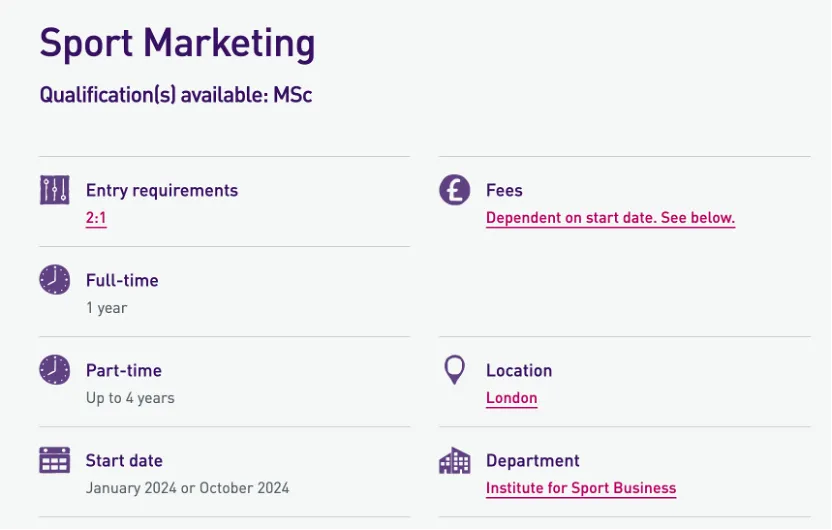Click the Entry requirements sliders icon
Viewport: 832px width, 530px height.
[54, 190]
